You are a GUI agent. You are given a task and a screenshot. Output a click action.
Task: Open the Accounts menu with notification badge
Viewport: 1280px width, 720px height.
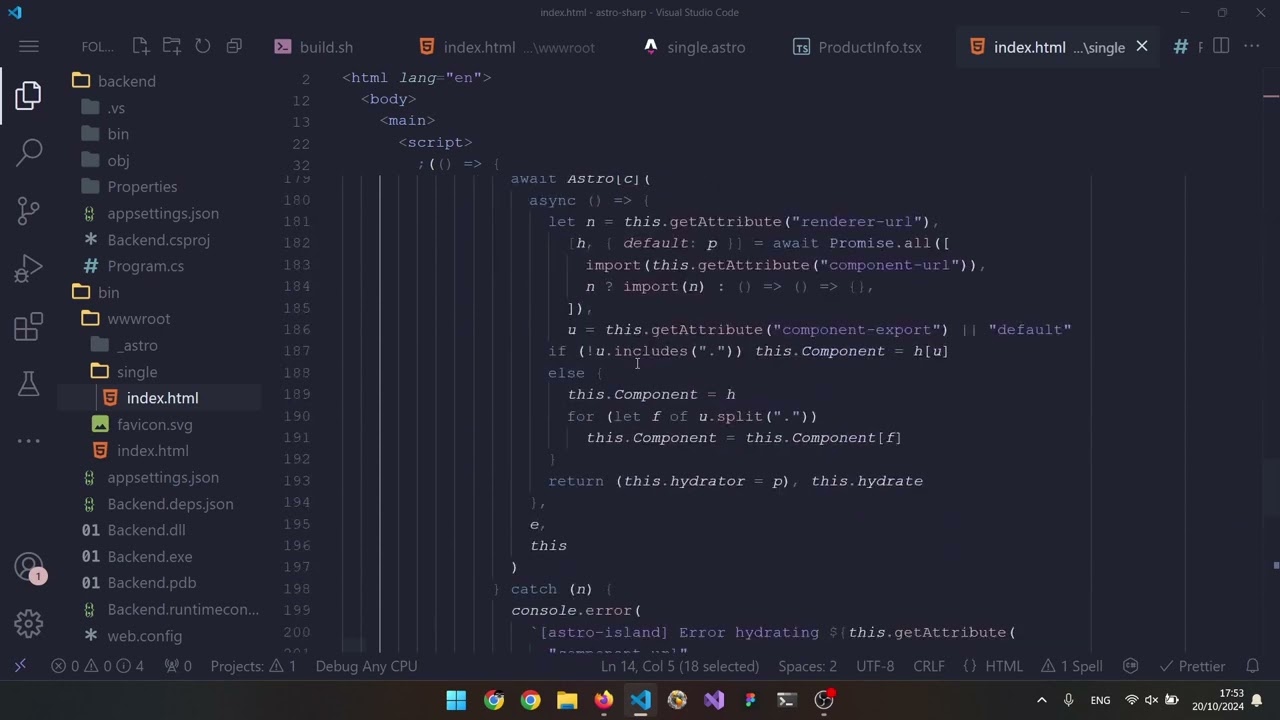coord(28,568)
